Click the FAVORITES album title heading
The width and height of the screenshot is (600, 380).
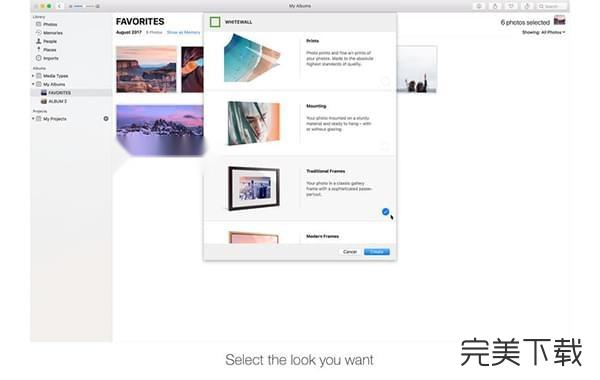140,21
